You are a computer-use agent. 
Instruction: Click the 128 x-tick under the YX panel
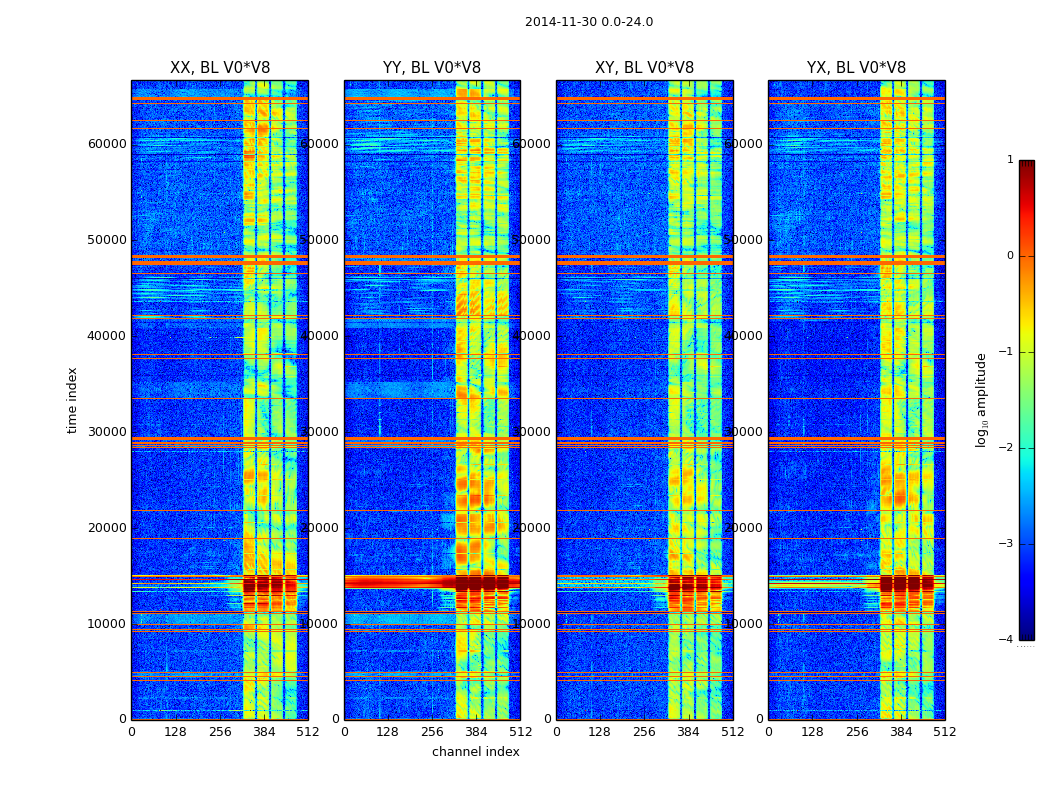coord(812,732)
